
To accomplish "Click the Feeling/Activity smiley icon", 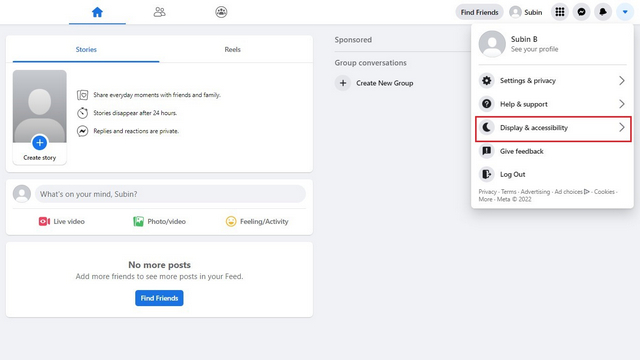I will pyautogui.click(x=231, y=222).
